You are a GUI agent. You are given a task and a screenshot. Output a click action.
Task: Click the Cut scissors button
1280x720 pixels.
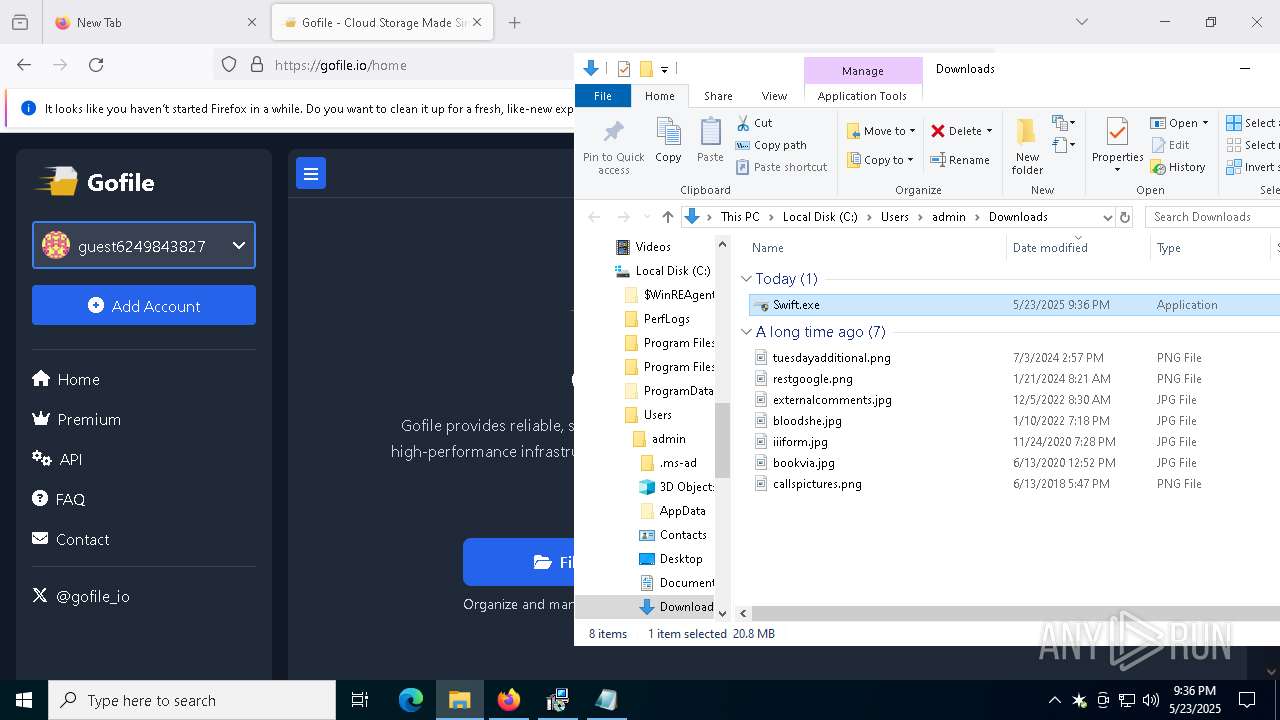[x=755, y=123]
